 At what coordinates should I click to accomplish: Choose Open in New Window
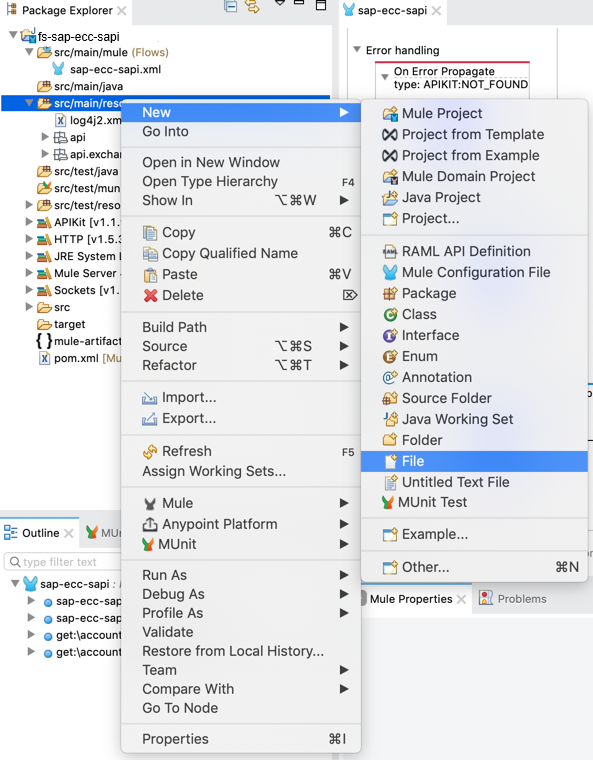point(240,162)
